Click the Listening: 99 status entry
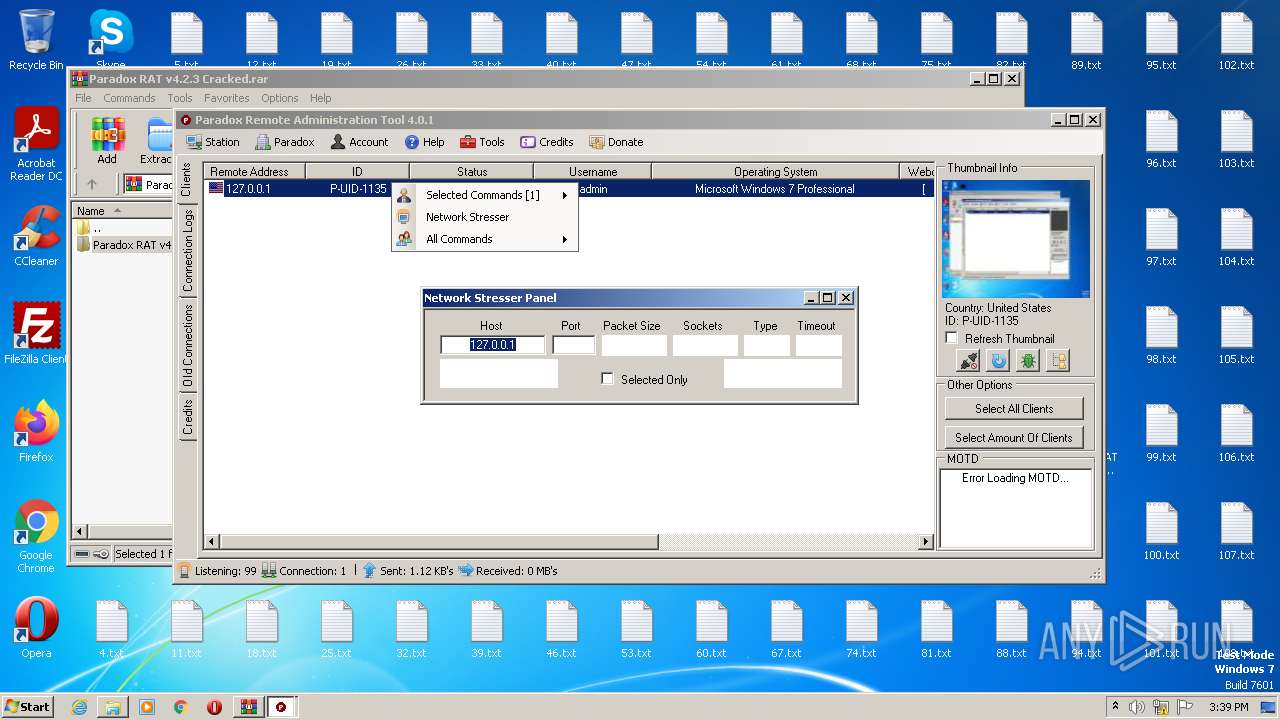1280x720 pixels. [x=217, y=571]
